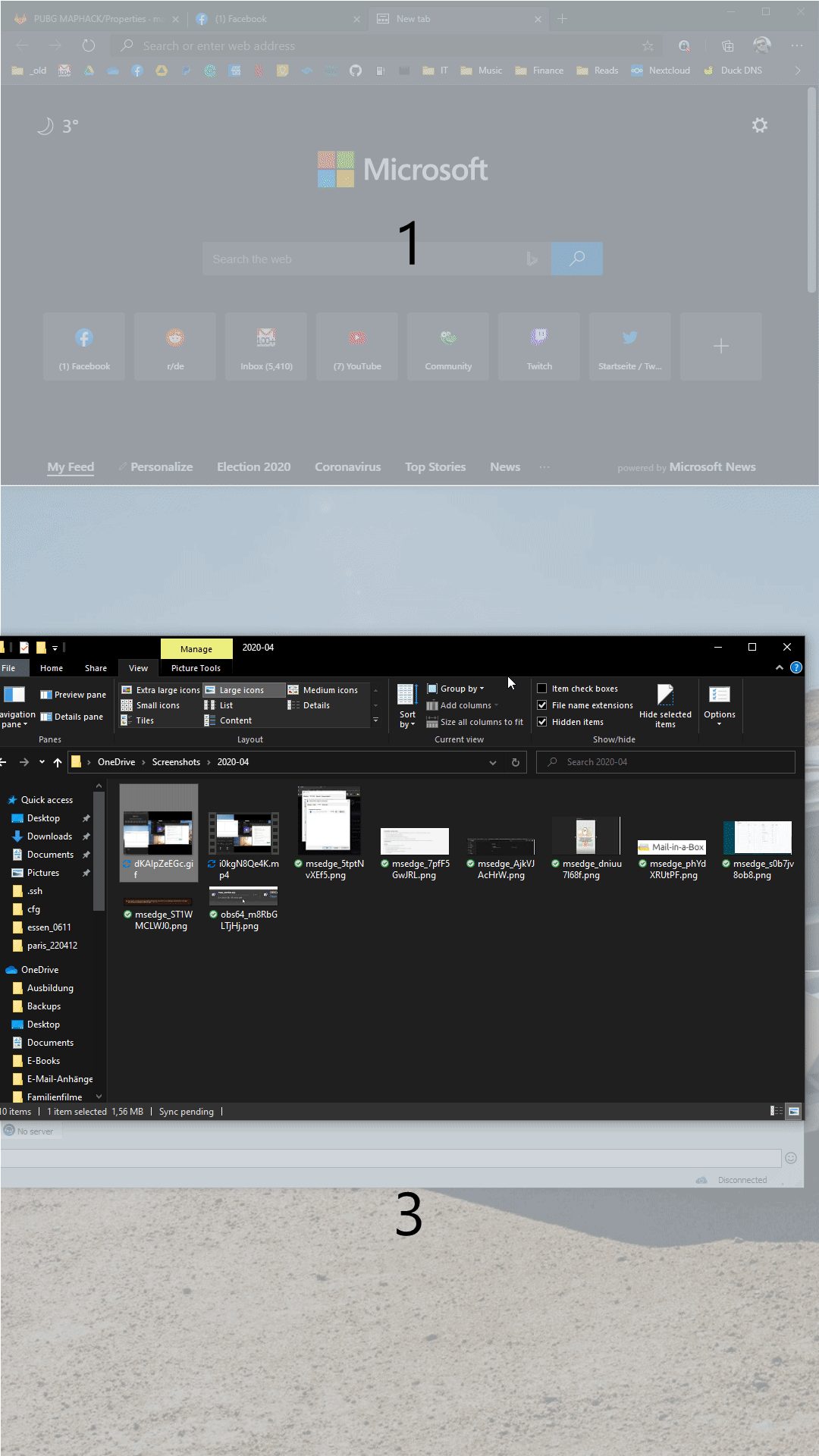The height and width of the screenshot is (1456, 819).
Task: Enable Item check boxes option
Action: [x=578, y=689]
